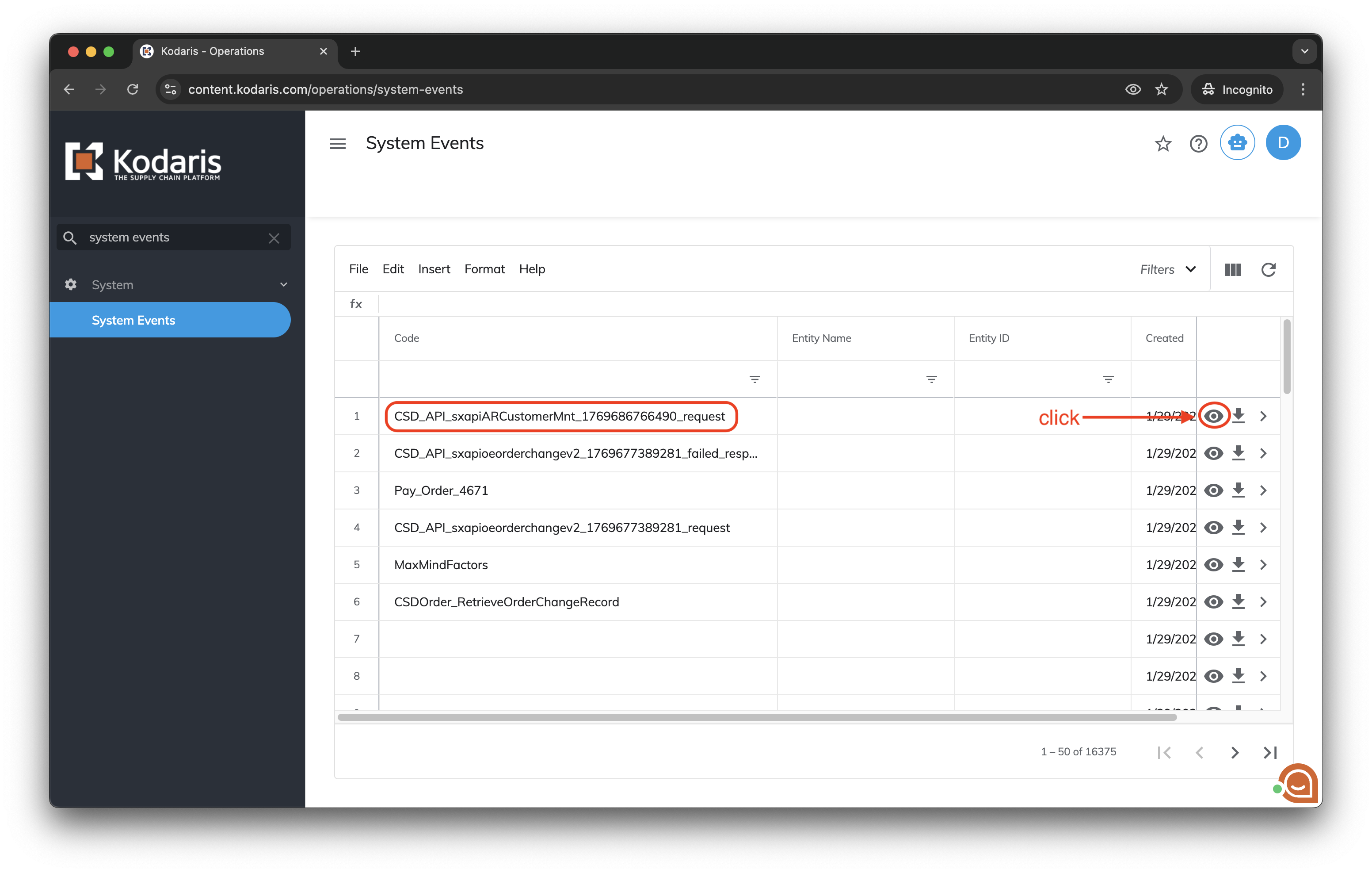The height and width of the screenshot is (873, 1372).
Task: View the Pay_Order_4671 event
Action: pos(1214,490)
